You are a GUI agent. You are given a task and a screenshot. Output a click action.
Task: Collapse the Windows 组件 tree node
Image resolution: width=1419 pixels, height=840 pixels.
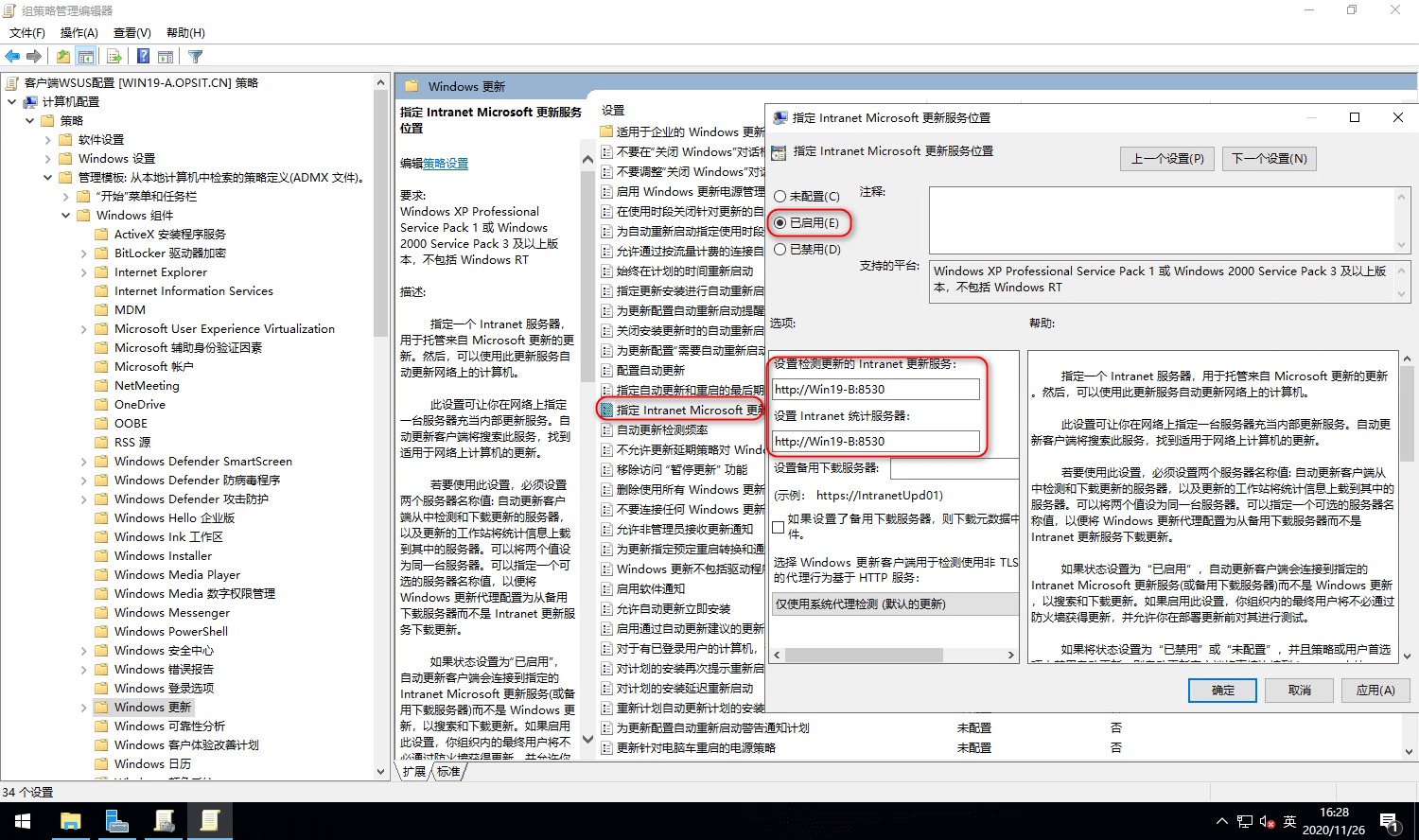coord(66,215)
